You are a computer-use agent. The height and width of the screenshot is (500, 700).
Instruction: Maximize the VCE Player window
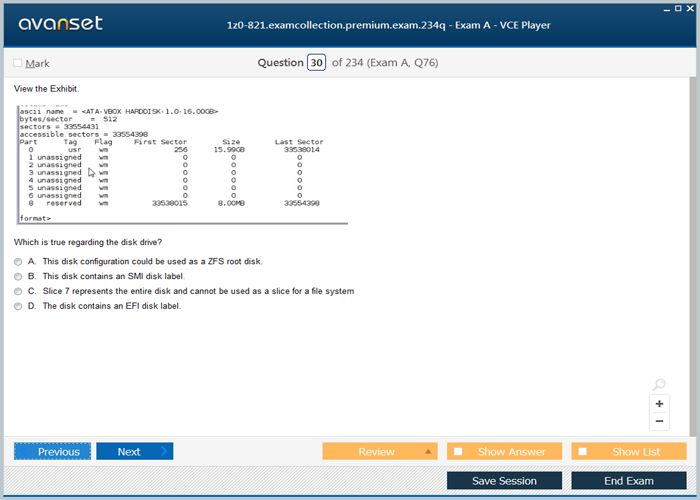(x=678, y=7)
